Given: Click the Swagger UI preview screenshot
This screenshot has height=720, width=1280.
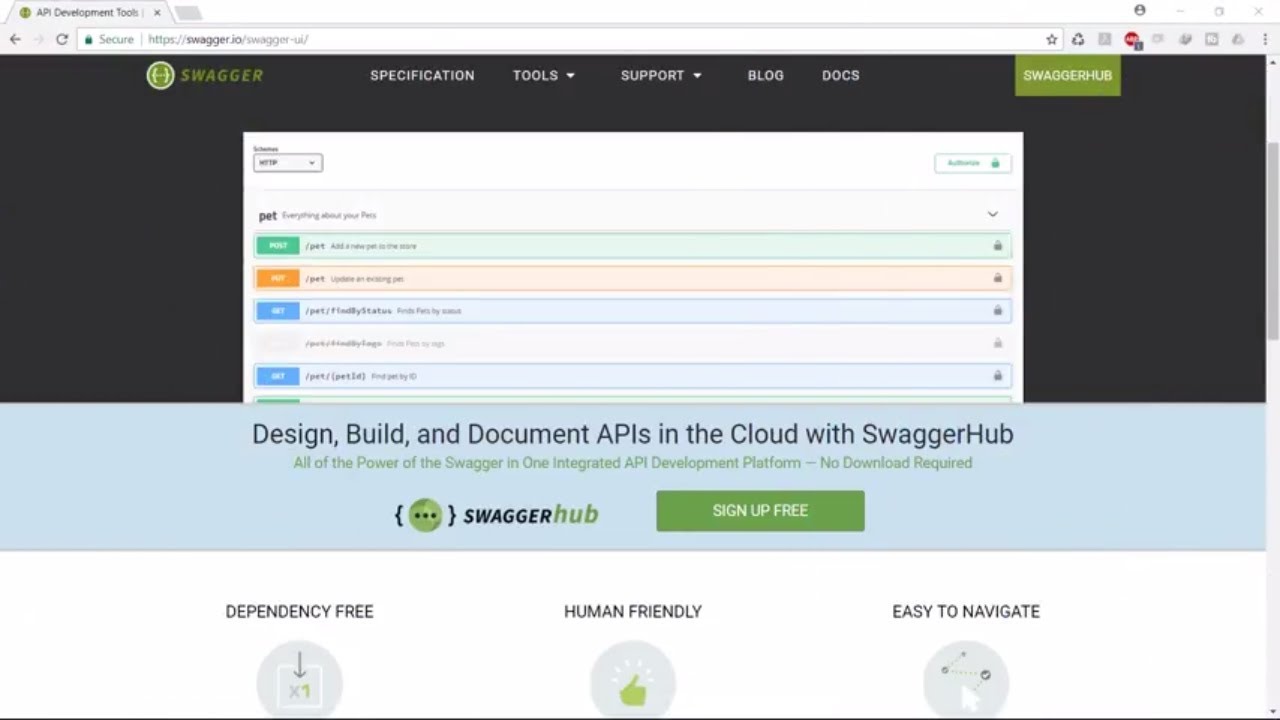Looking at the screenshot, I should [633, 267].
